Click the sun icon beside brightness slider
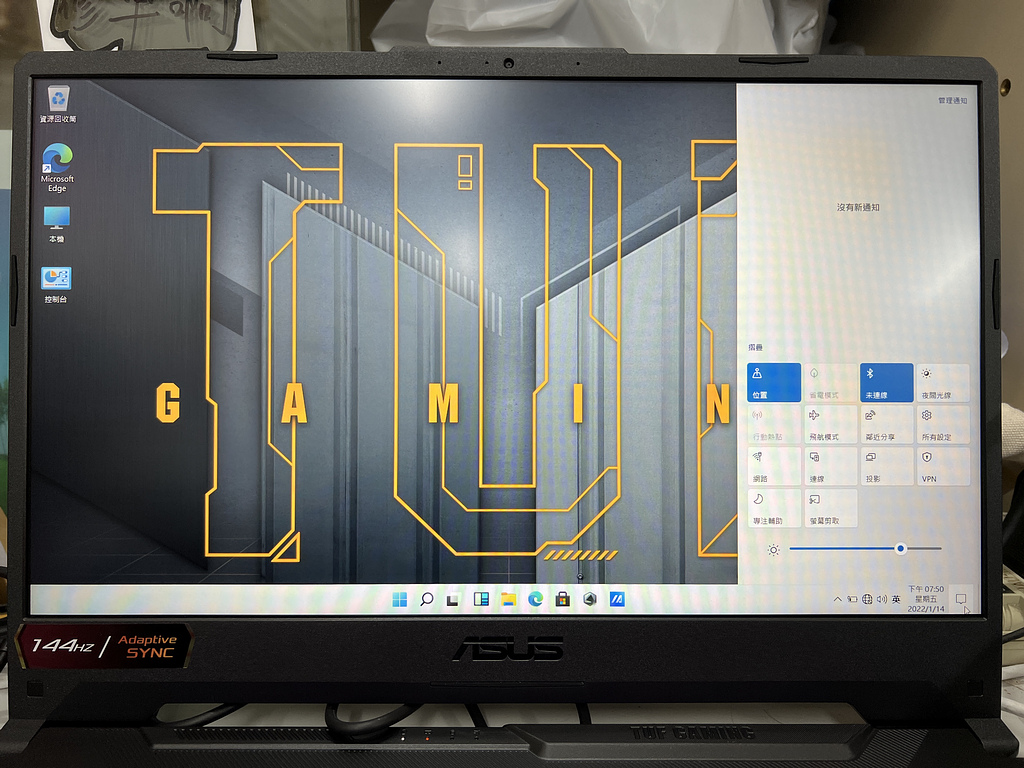The image size is (1024, 768). 773,550
